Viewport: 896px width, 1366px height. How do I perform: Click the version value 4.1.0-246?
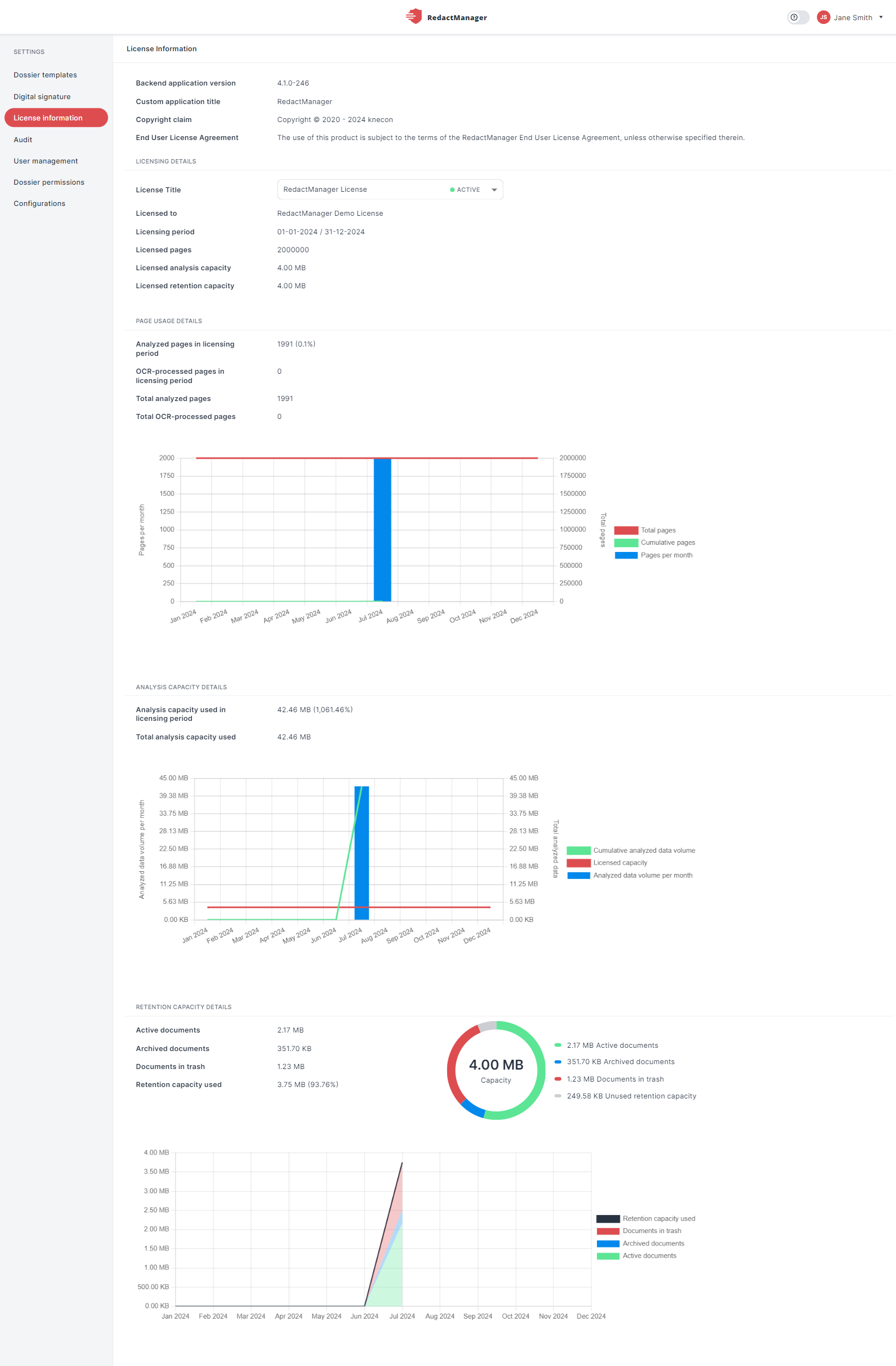pos(293,83)
